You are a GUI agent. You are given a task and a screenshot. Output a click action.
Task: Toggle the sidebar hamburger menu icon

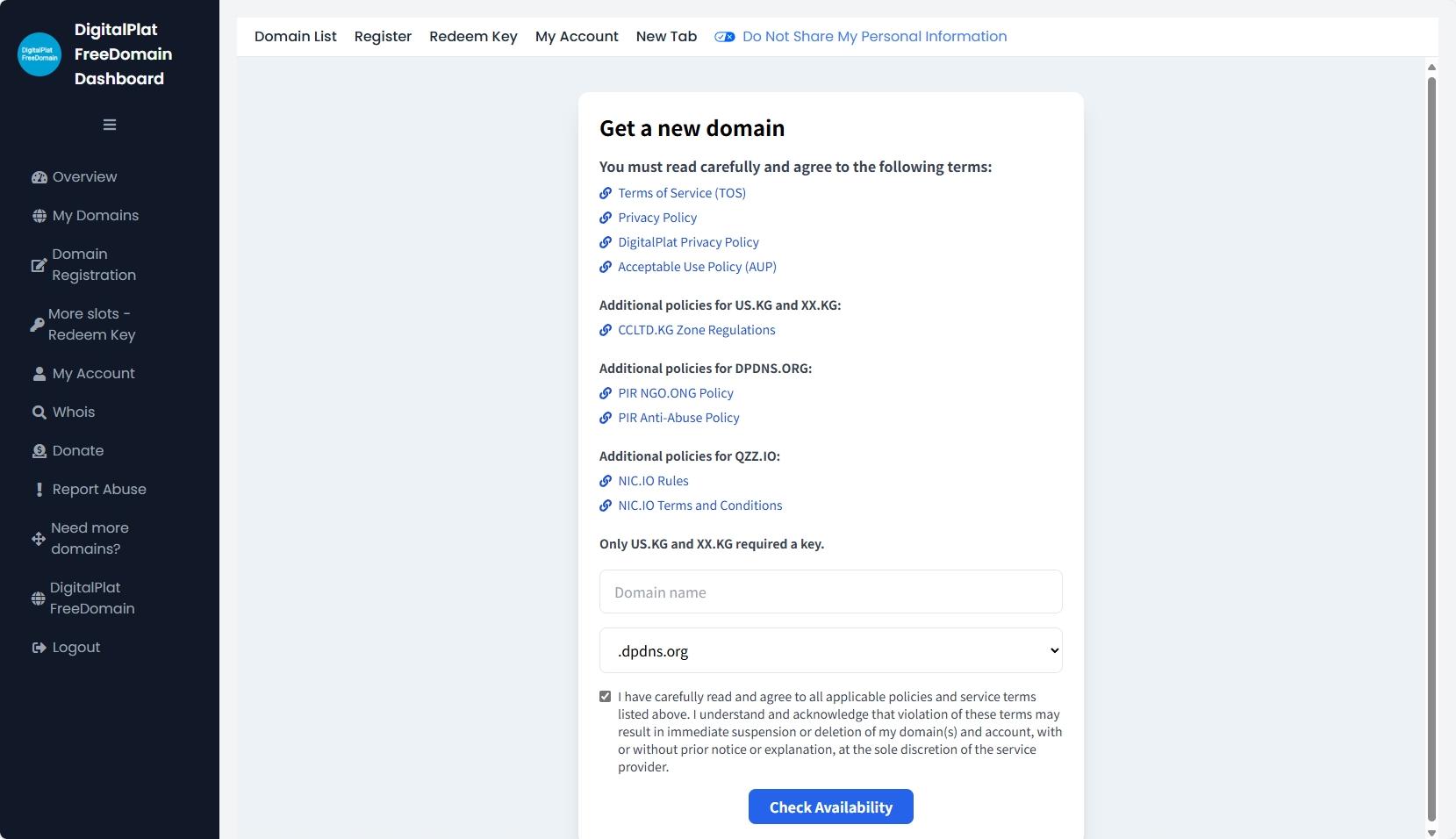(110, 125)
